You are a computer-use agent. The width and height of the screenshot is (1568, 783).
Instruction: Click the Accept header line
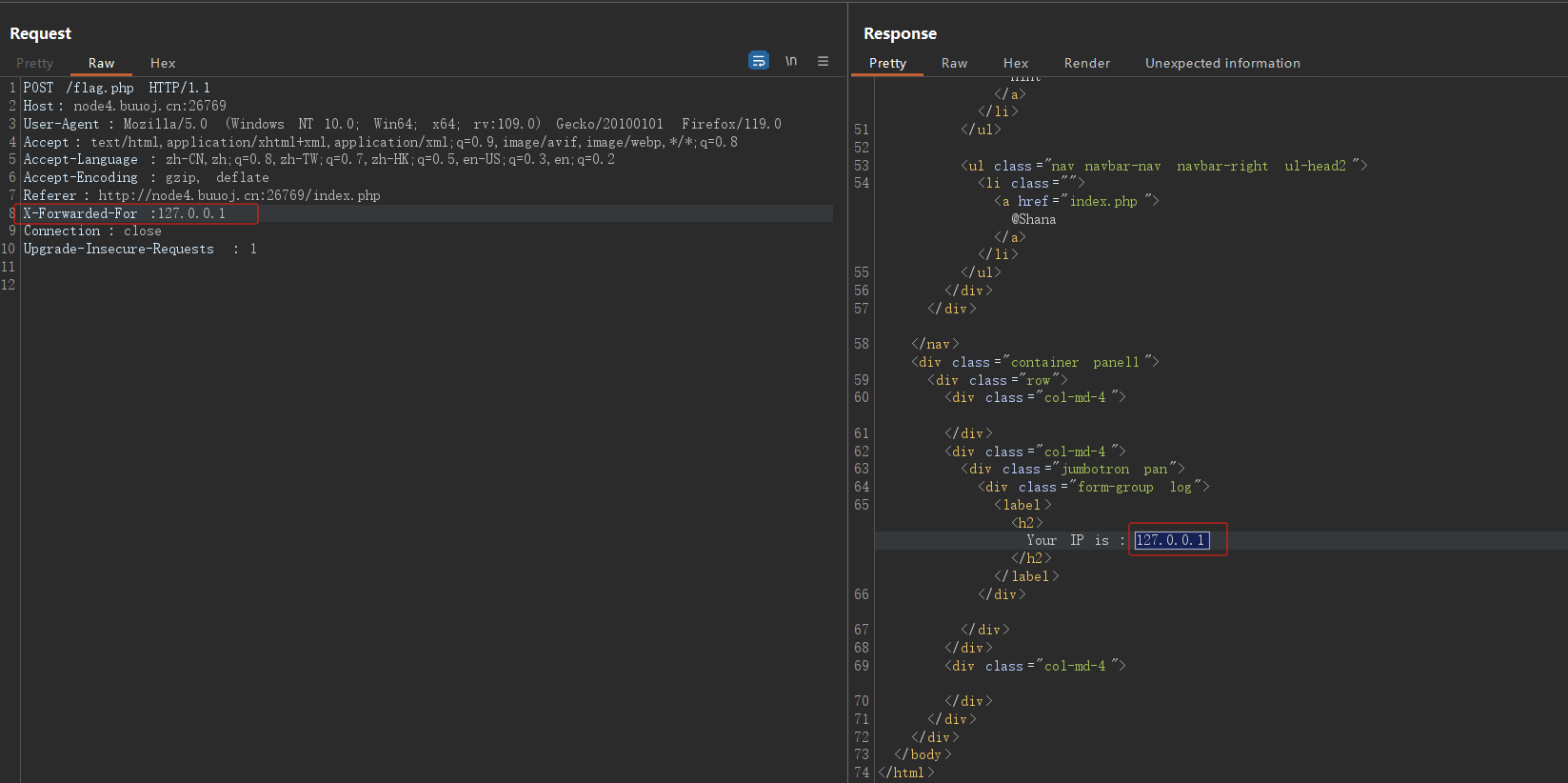click(x=380, y=142)
